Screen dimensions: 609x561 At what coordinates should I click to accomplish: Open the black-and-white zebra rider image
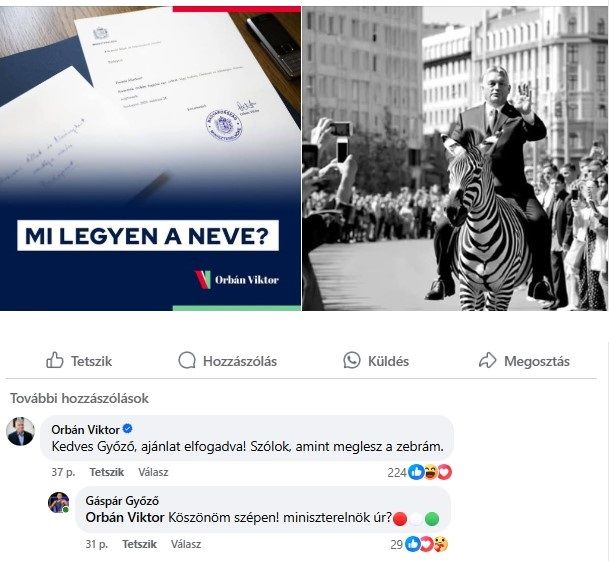tap(454, 158)
